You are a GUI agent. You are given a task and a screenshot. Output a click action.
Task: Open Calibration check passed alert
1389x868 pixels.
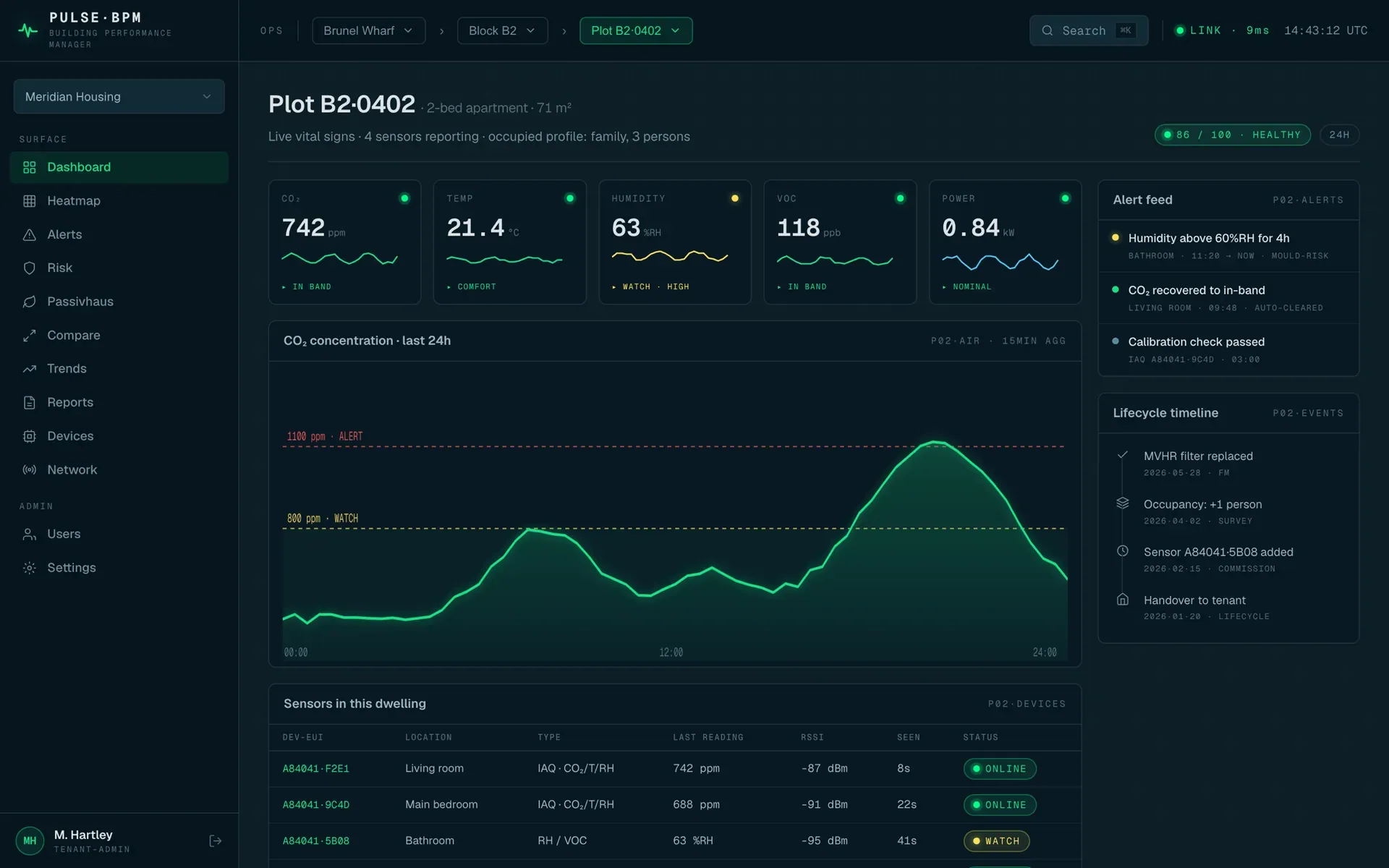[x=1228, y=349]
